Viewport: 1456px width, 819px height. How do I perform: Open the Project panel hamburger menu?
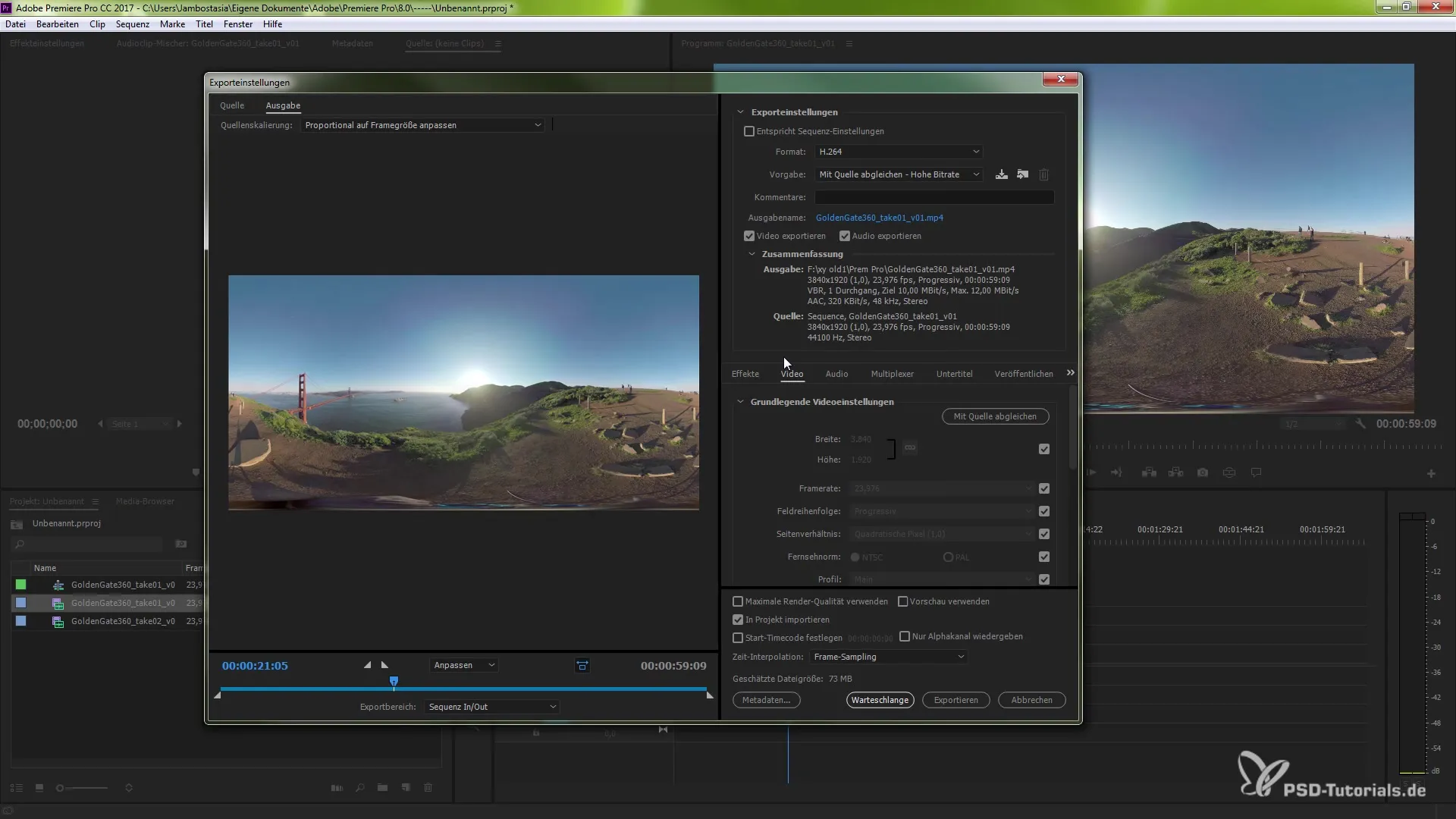(95, 501)
